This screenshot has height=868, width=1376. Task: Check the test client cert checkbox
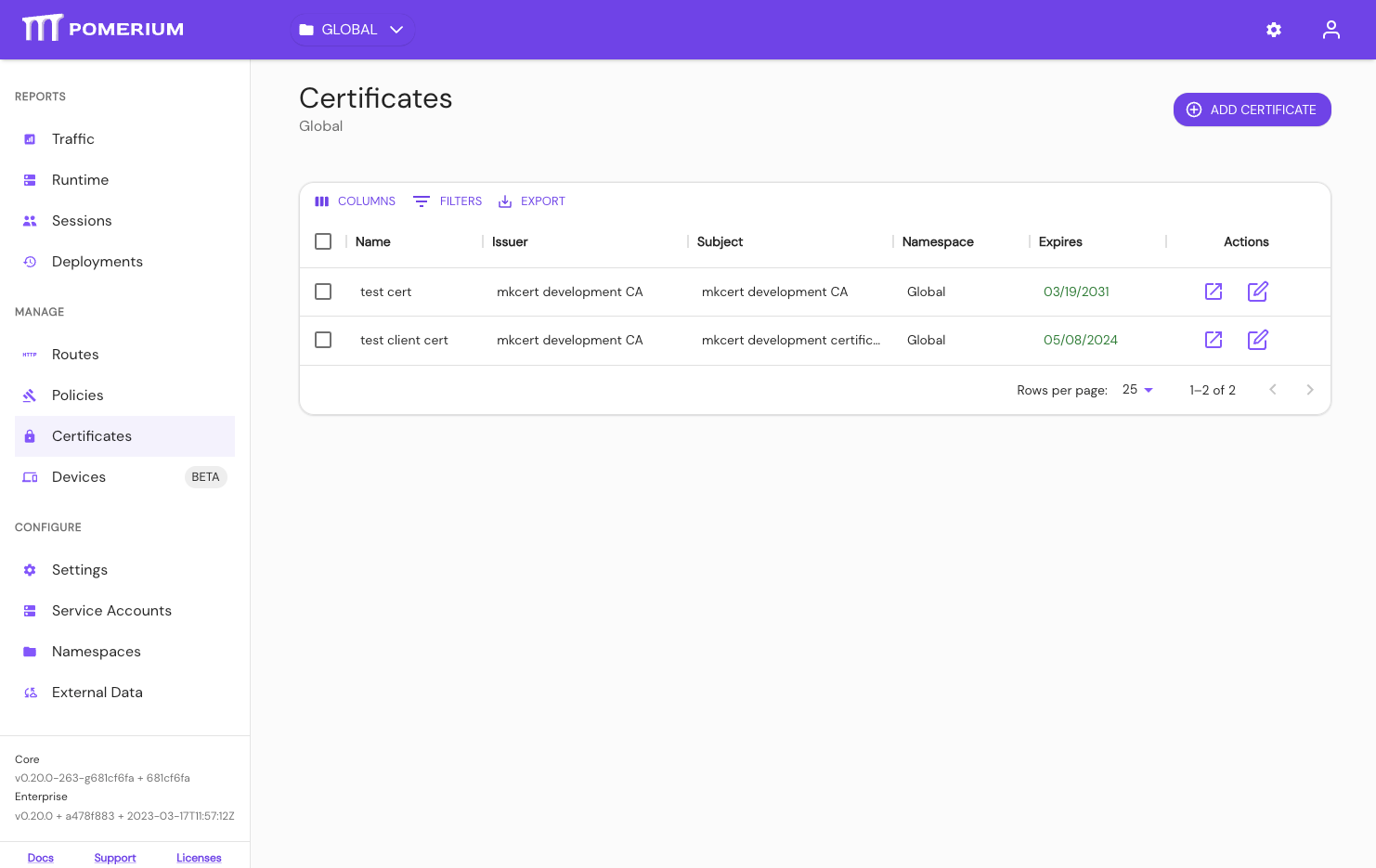coord(323,340)
